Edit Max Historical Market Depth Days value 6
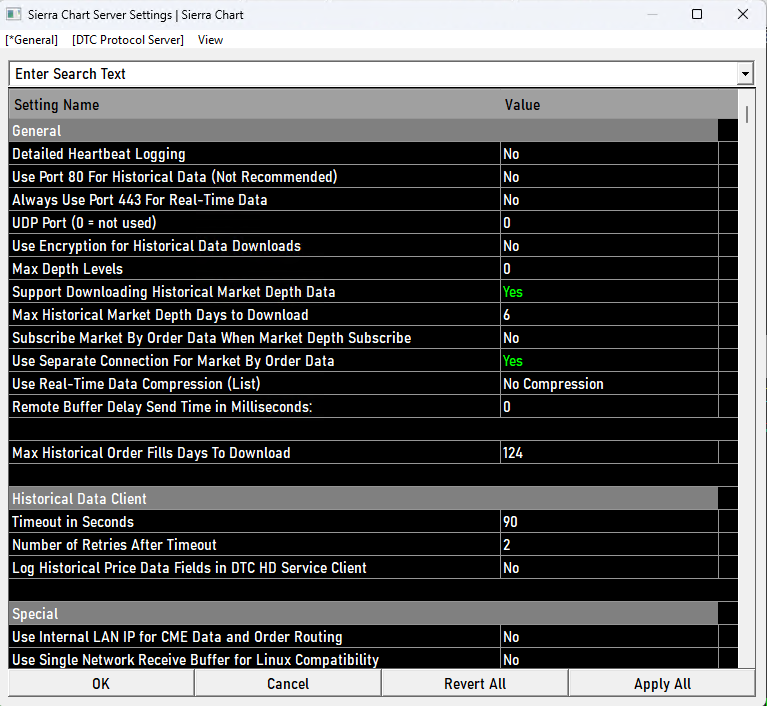This screenshot has height=706, width=767. (x=609, y=315)
